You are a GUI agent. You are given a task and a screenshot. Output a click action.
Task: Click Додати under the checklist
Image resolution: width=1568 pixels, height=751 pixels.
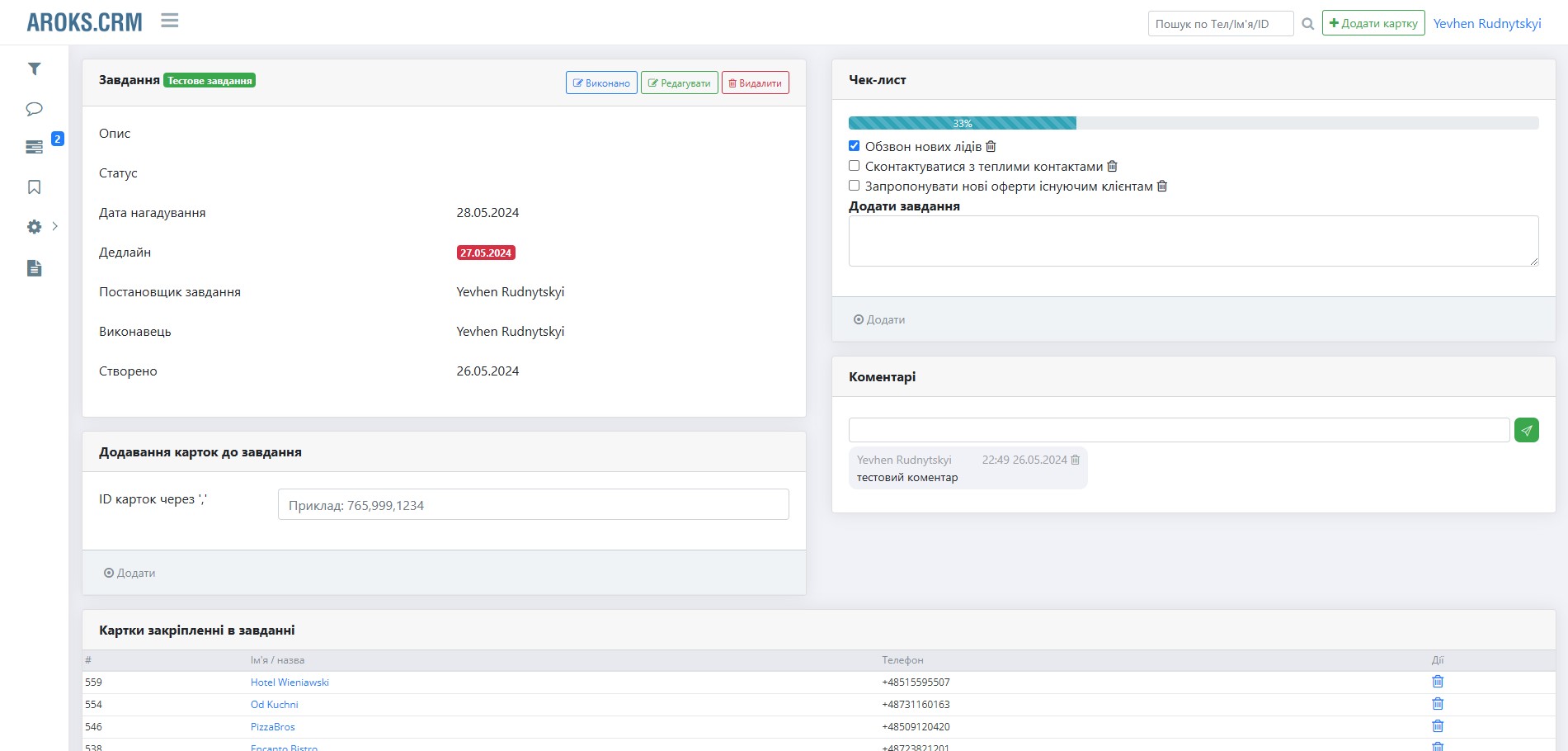pyautogui.click(x=879, y=319)
